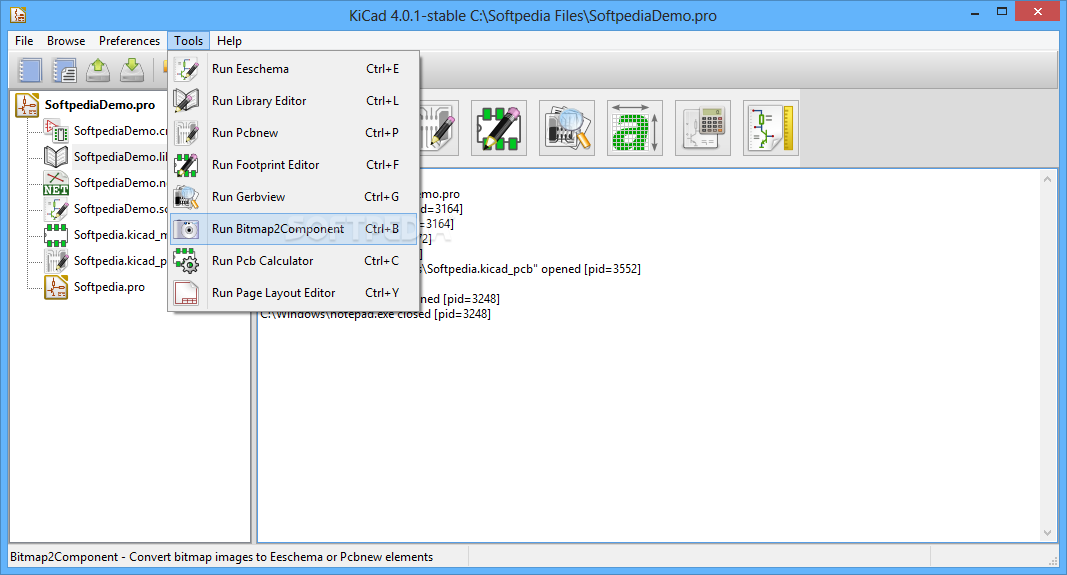Click the green up-arrow archive toolbar icon

tap(99, 70)
